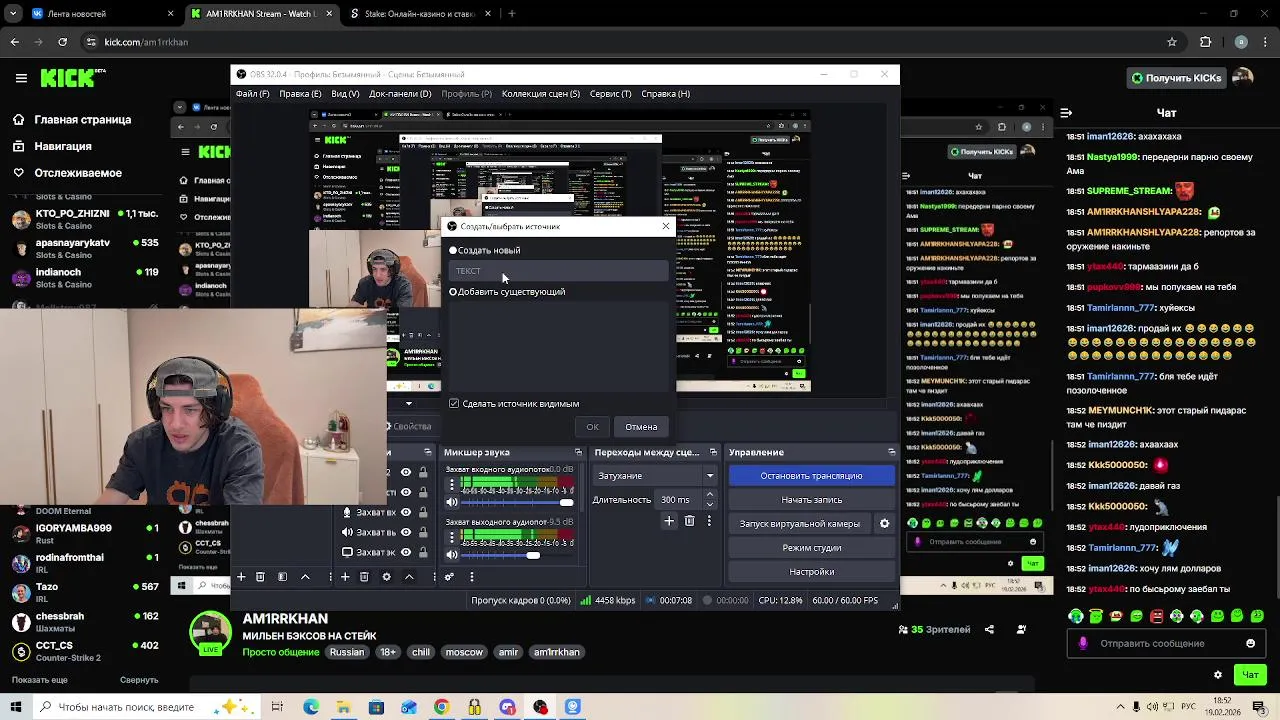Viewport: 1280px width, 720px height.
Task: Open OBS Коллекция сцен menu
Action: tap(540, 94)
